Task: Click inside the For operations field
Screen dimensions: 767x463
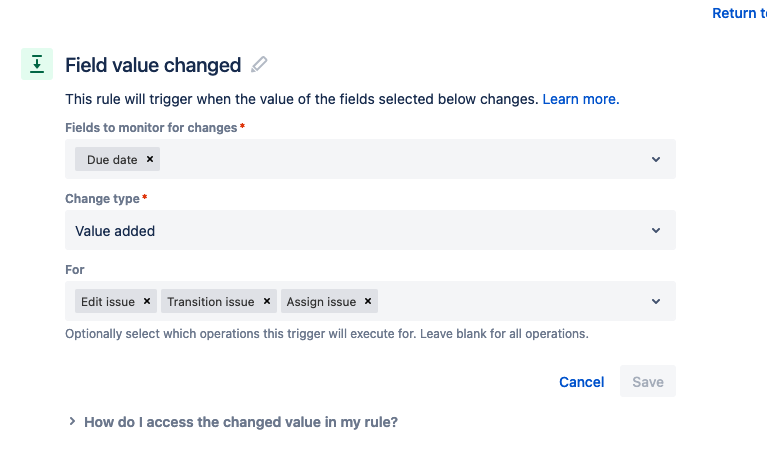Action: pos(510,301)
